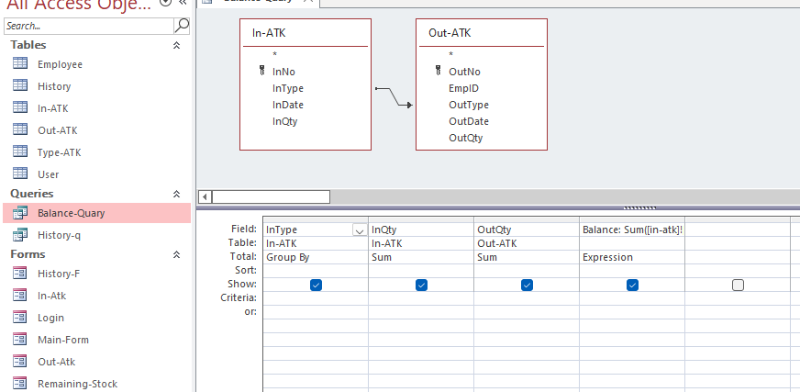This screenshot has width=800, height=392.
Task: Click the OutNo primary key icon
Action: pyautogui.click(x=438, y=71)
